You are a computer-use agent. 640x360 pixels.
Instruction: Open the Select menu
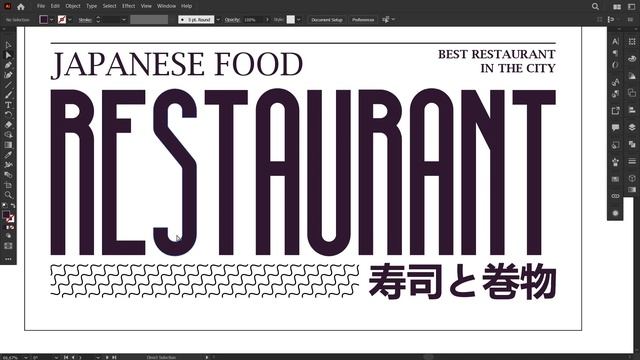pyautogui.click(x=109, y=6)
